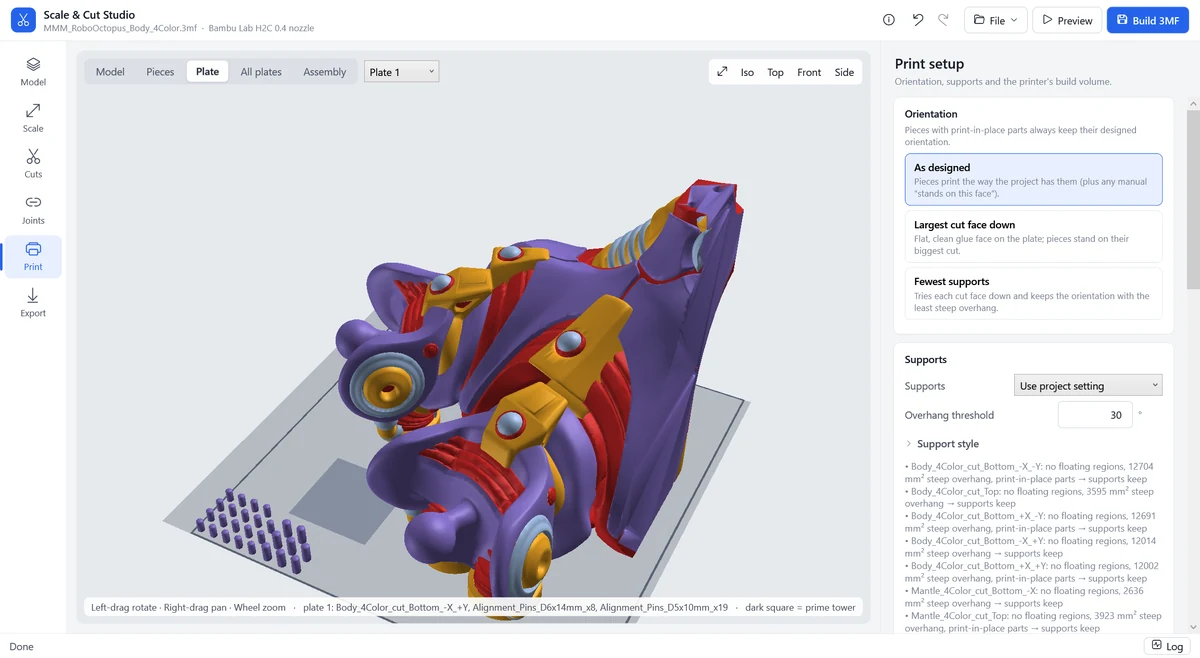
Task: Open the Plate 1 selector dropdown
Action: 401,72
